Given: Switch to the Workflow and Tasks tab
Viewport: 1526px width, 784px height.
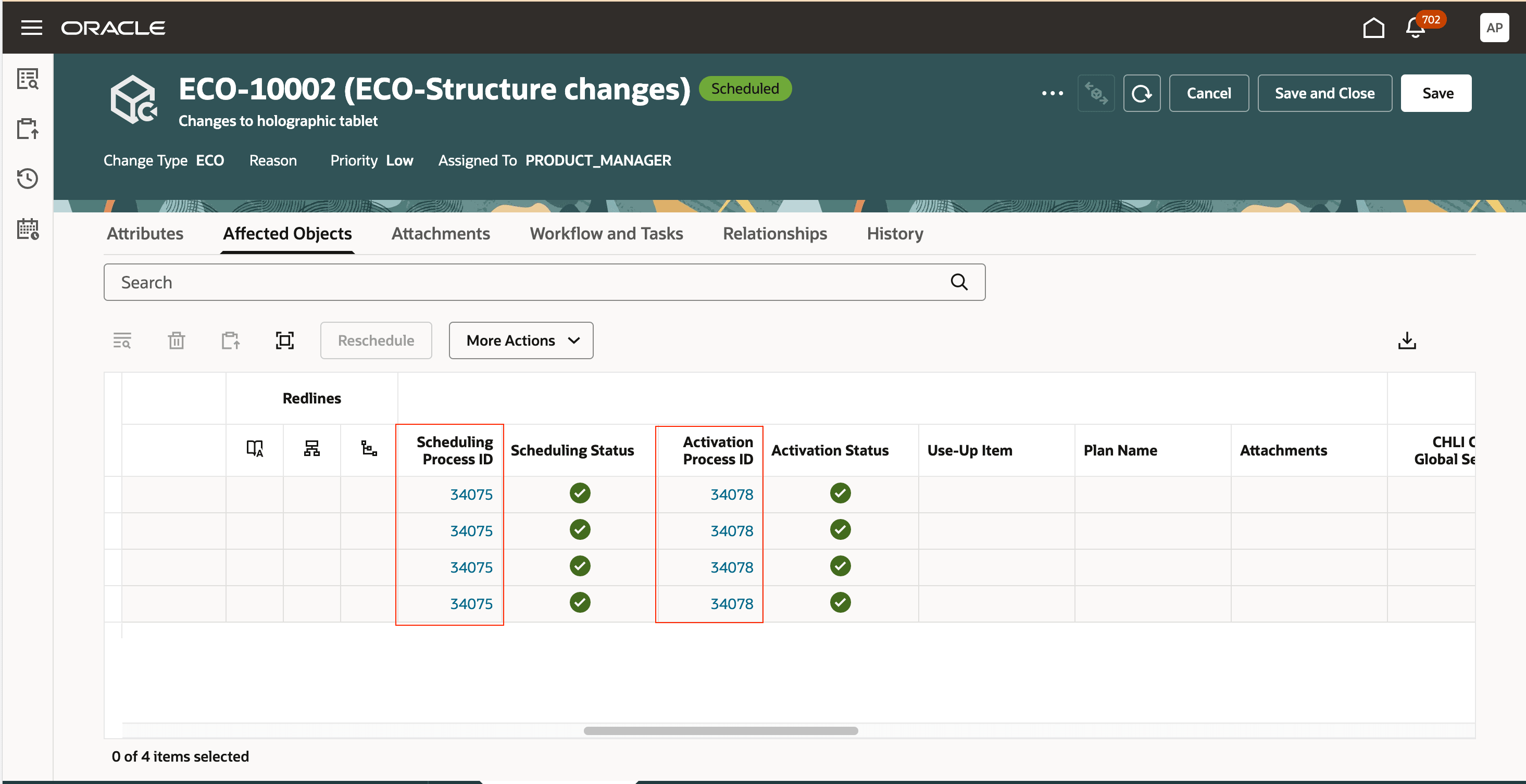Looking at the screenshot, I should point(607,233).
